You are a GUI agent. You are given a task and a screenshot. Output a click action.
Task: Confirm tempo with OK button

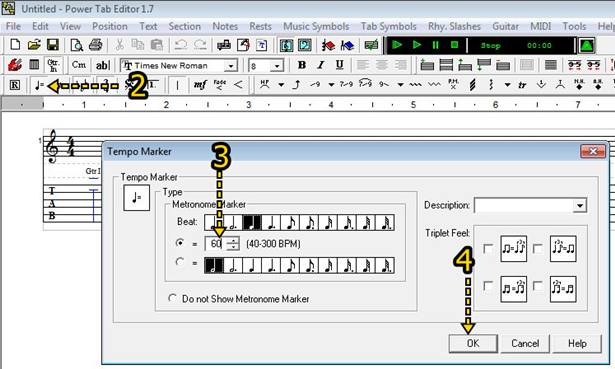pos(473,343)
